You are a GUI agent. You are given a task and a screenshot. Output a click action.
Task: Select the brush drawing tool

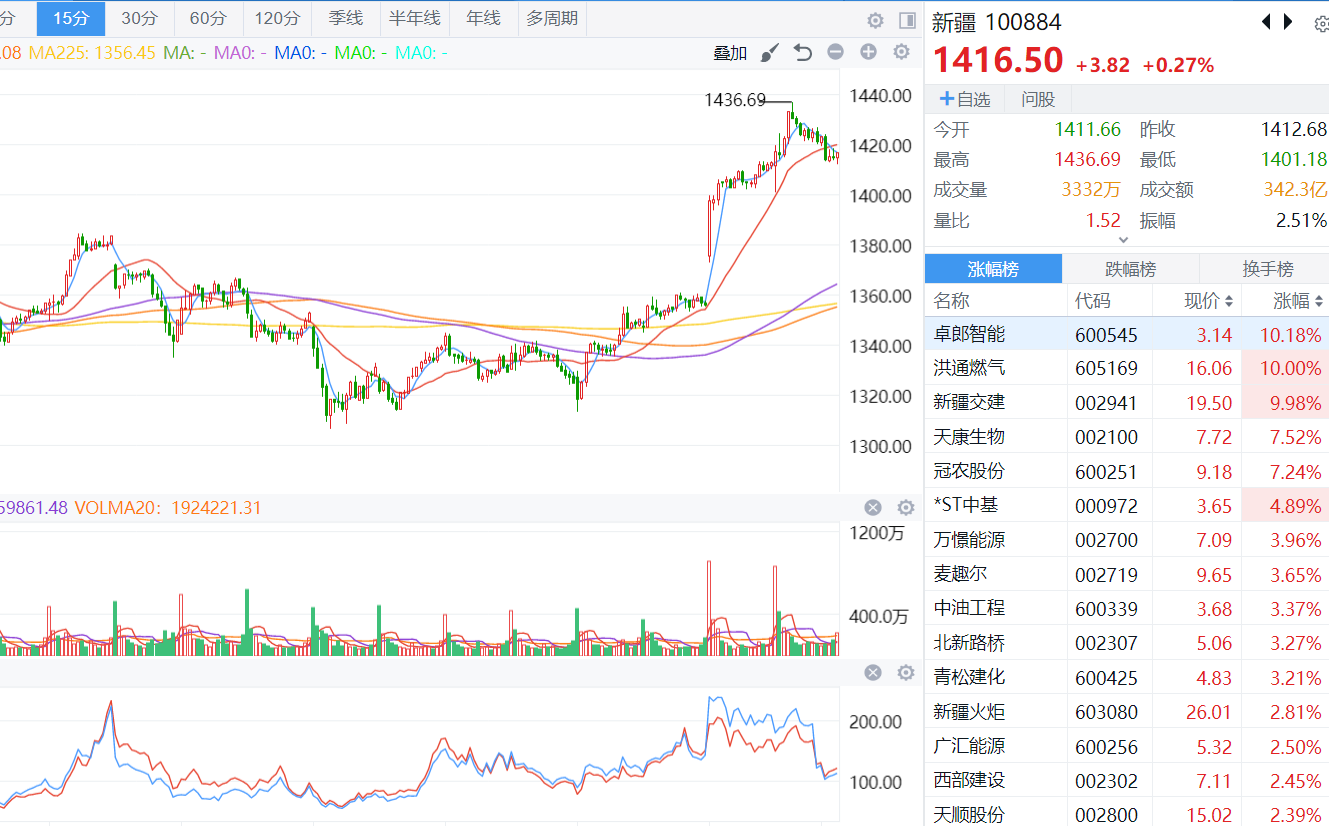coord(769,53)
